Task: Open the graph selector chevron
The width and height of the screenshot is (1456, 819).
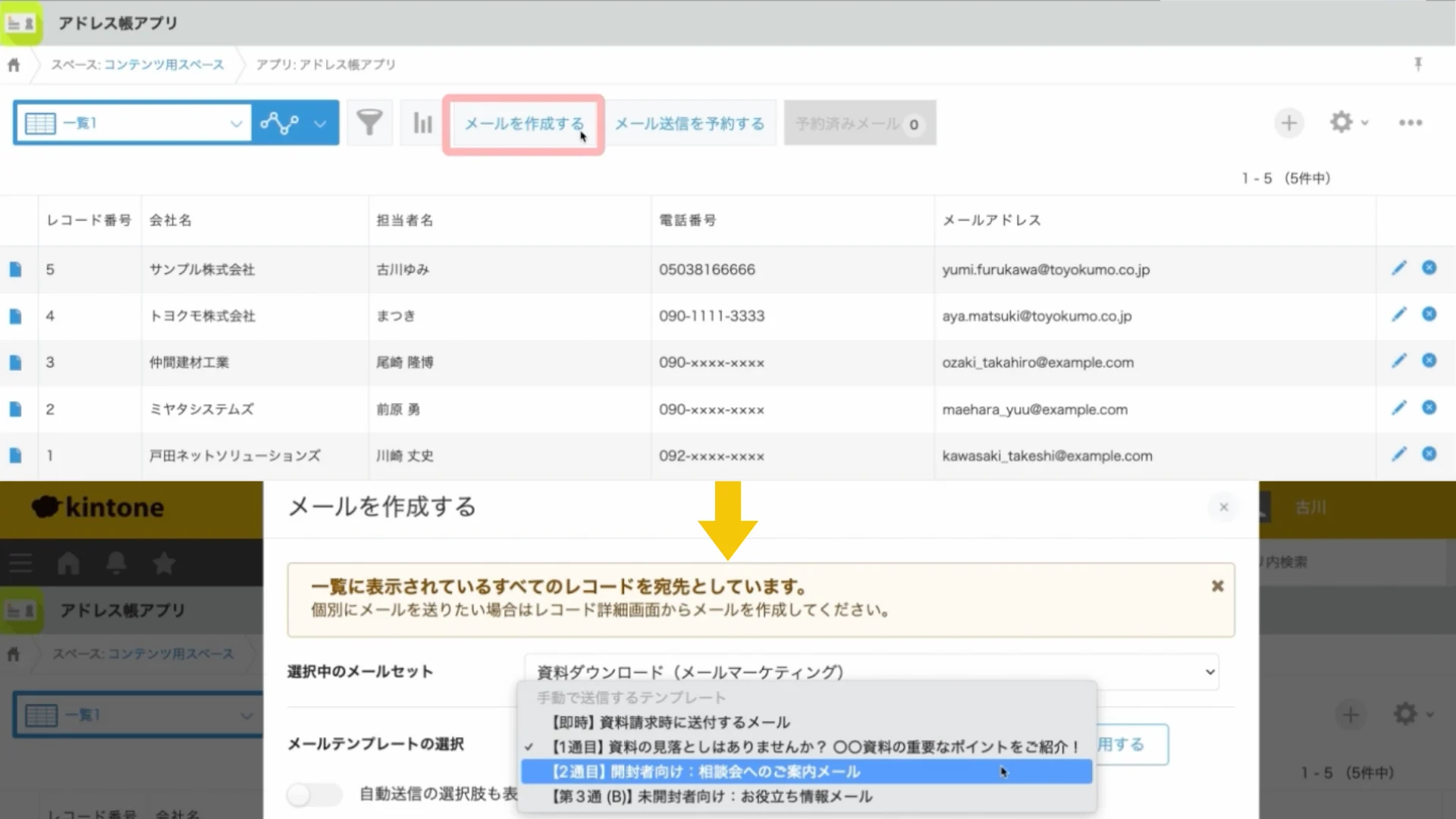Action: point(319,122)
